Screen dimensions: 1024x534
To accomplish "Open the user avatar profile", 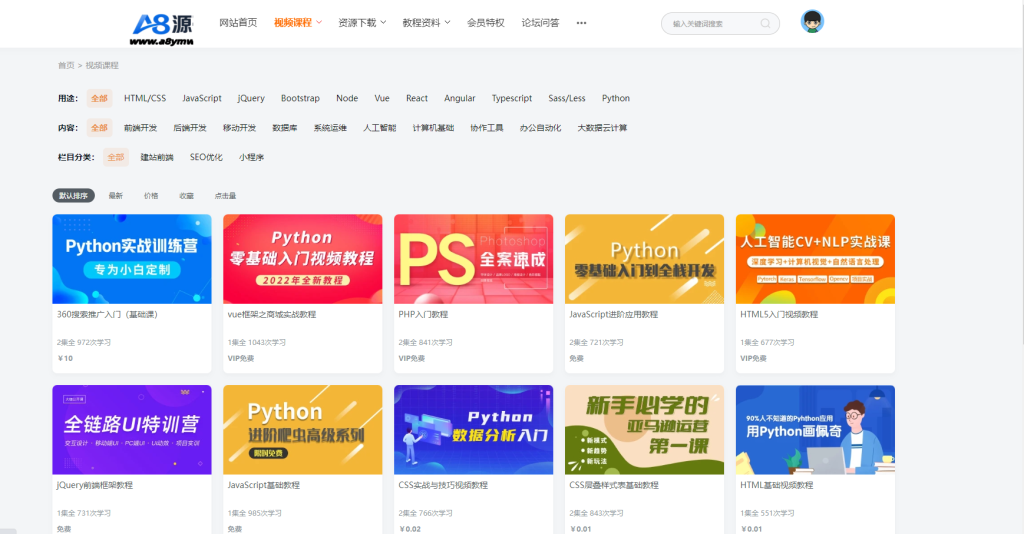I will [812, 22].
